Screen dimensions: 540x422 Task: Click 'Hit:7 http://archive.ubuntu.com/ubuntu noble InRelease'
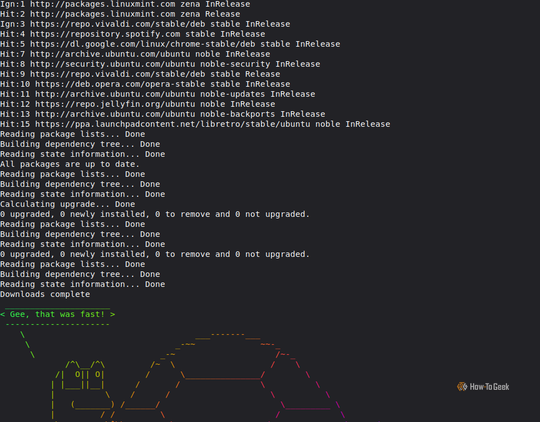(x=135, y=54)
